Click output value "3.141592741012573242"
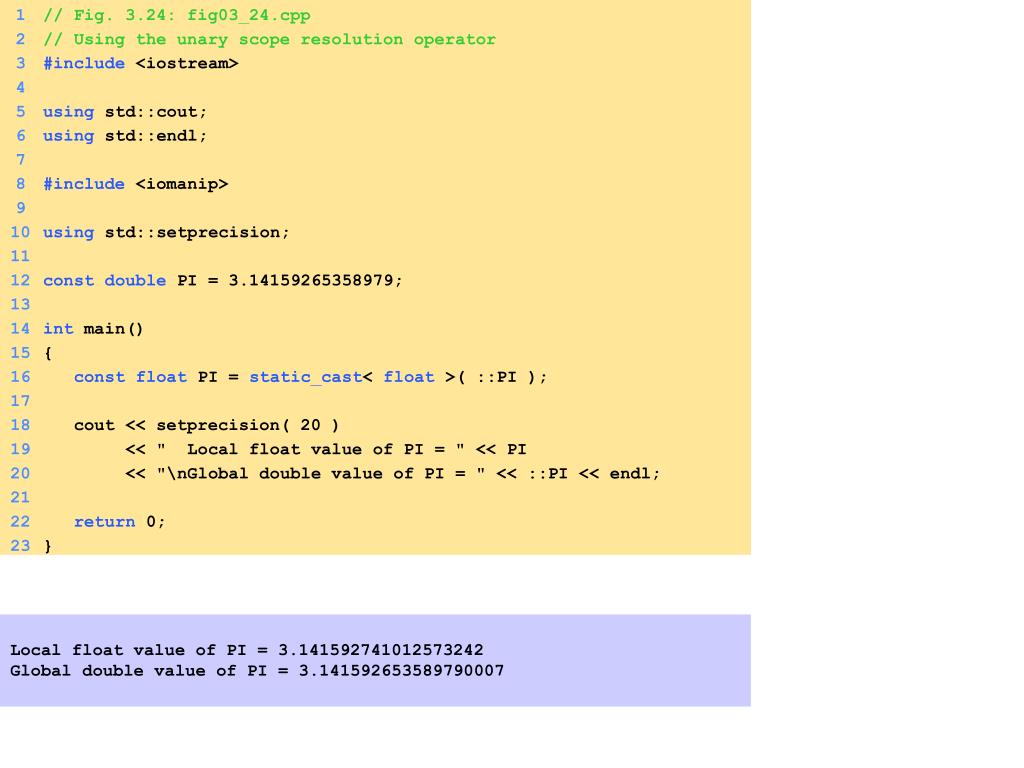The image size is (1024, 768). pyautogui.click(x=381, y=650)
